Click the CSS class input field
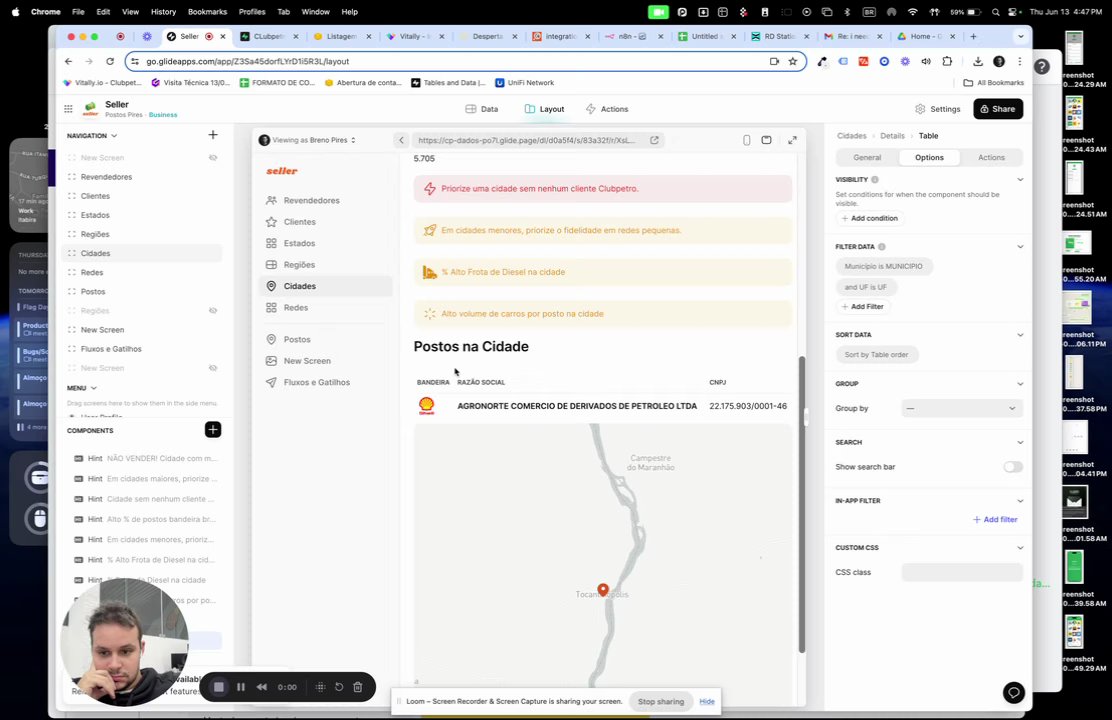Image resolution: width=1112 pixels, height=720 pixels. pos(962,572)
